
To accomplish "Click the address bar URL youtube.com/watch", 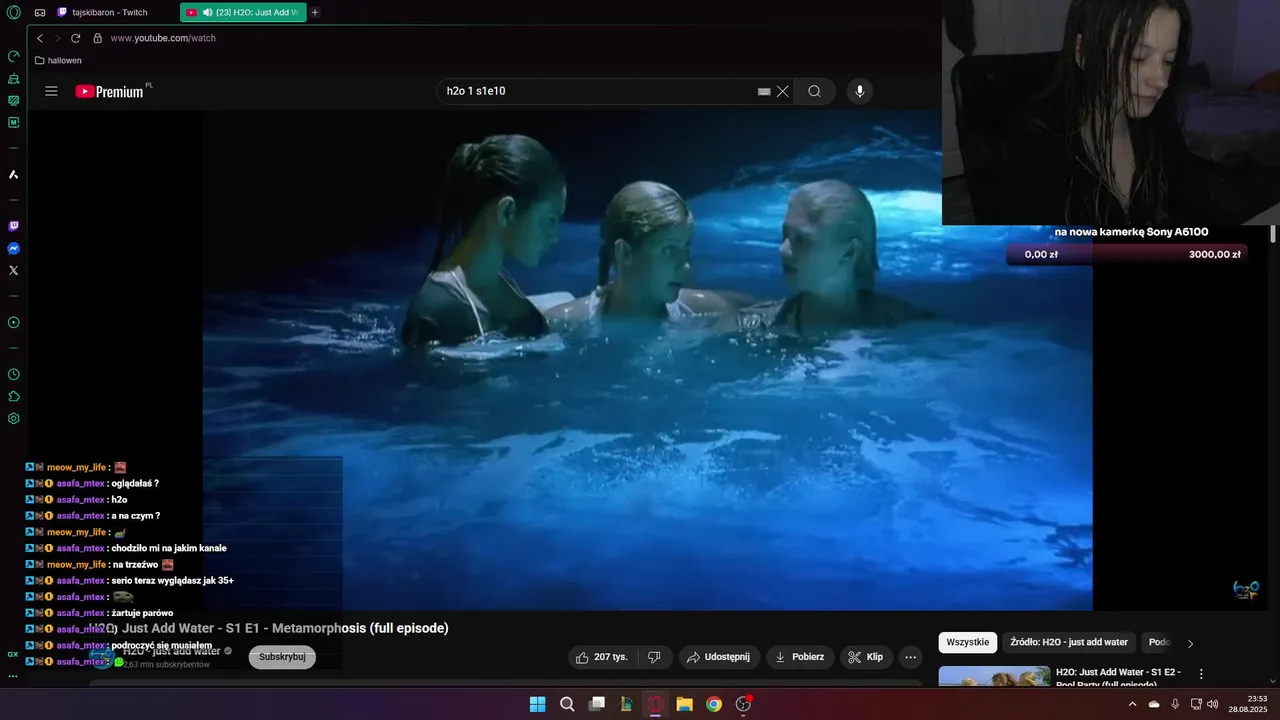I will point(163,38).
